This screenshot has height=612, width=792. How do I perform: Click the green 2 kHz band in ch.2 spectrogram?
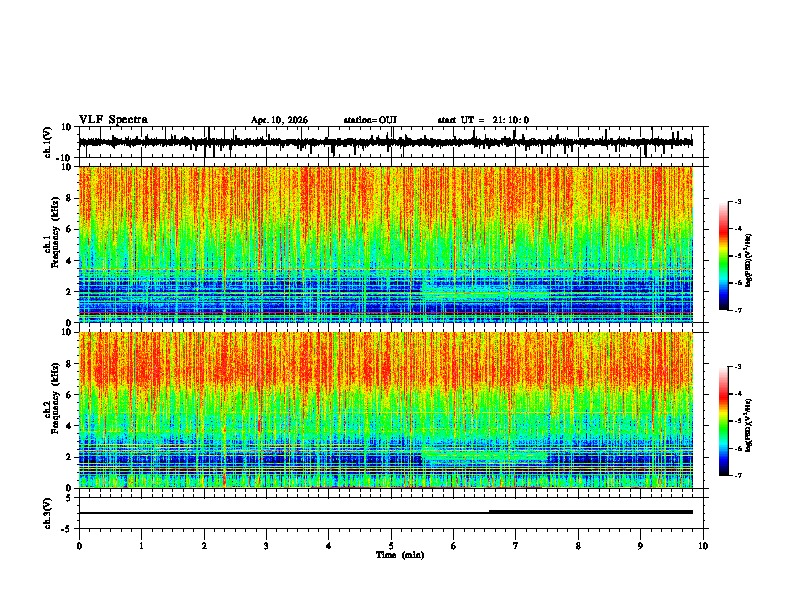tap(484, 454)
